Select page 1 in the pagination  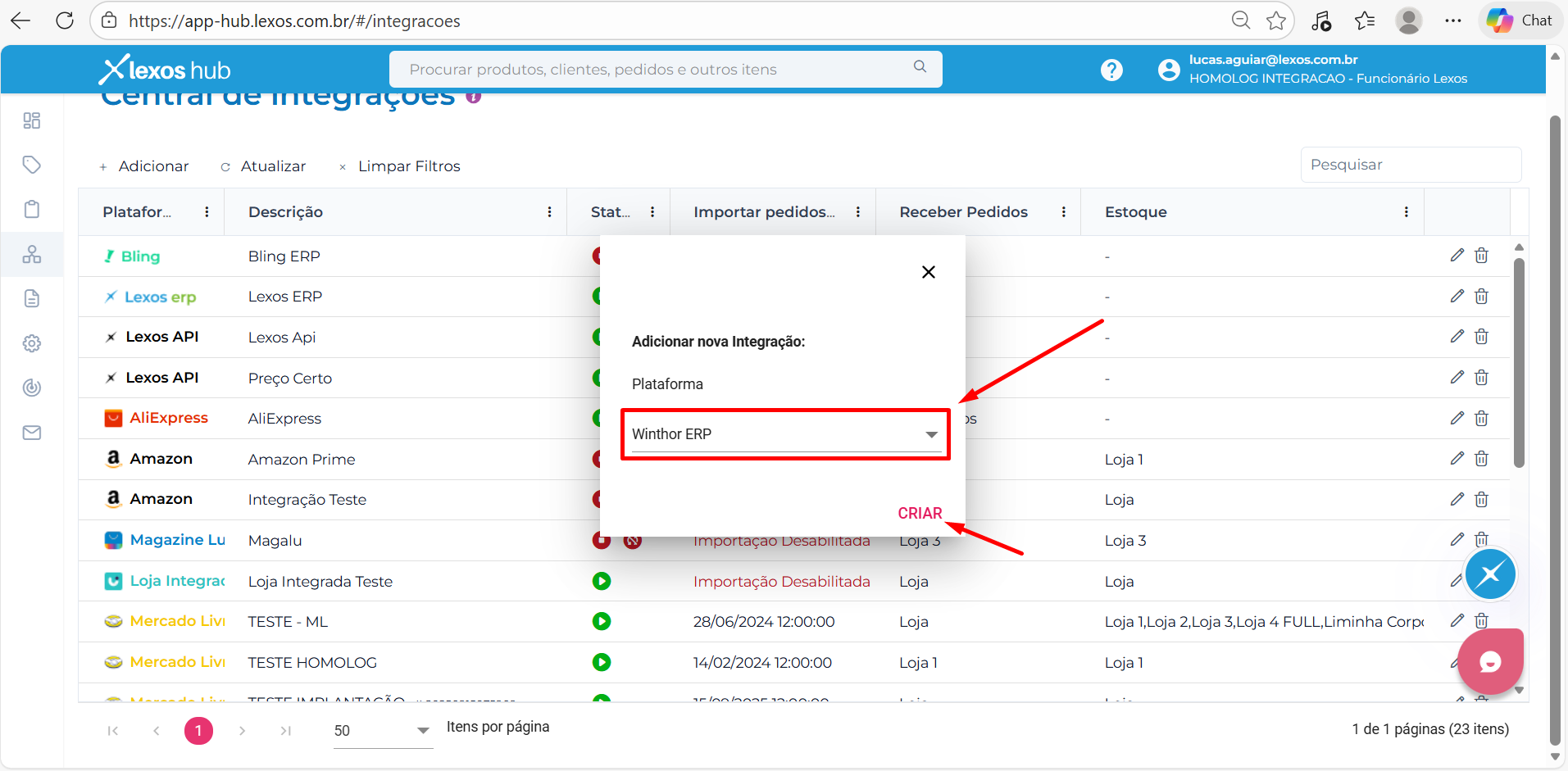click(x=198, y=731)
